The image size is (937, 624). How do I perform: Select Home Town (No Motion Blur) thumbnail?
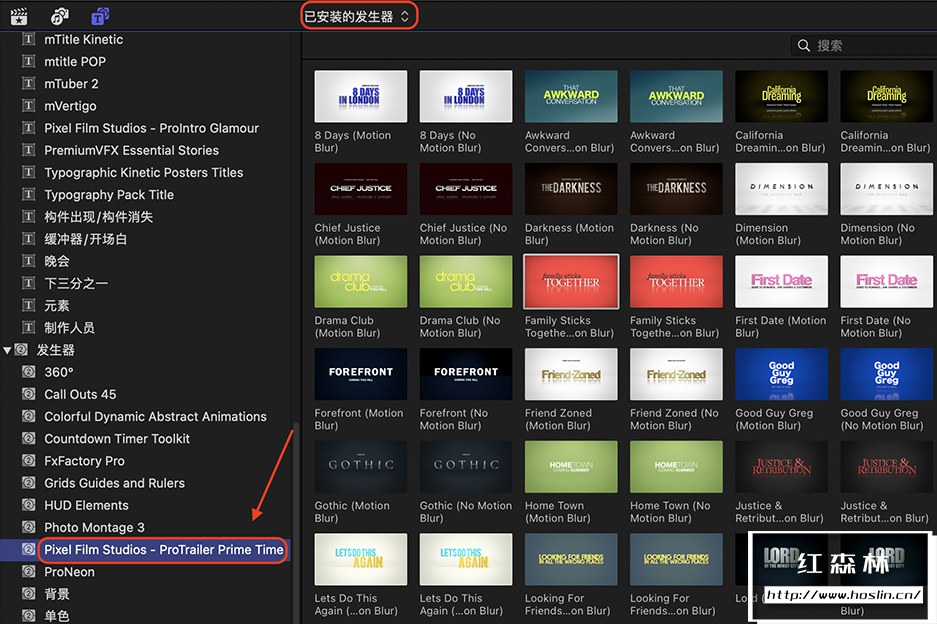point(676,467)
